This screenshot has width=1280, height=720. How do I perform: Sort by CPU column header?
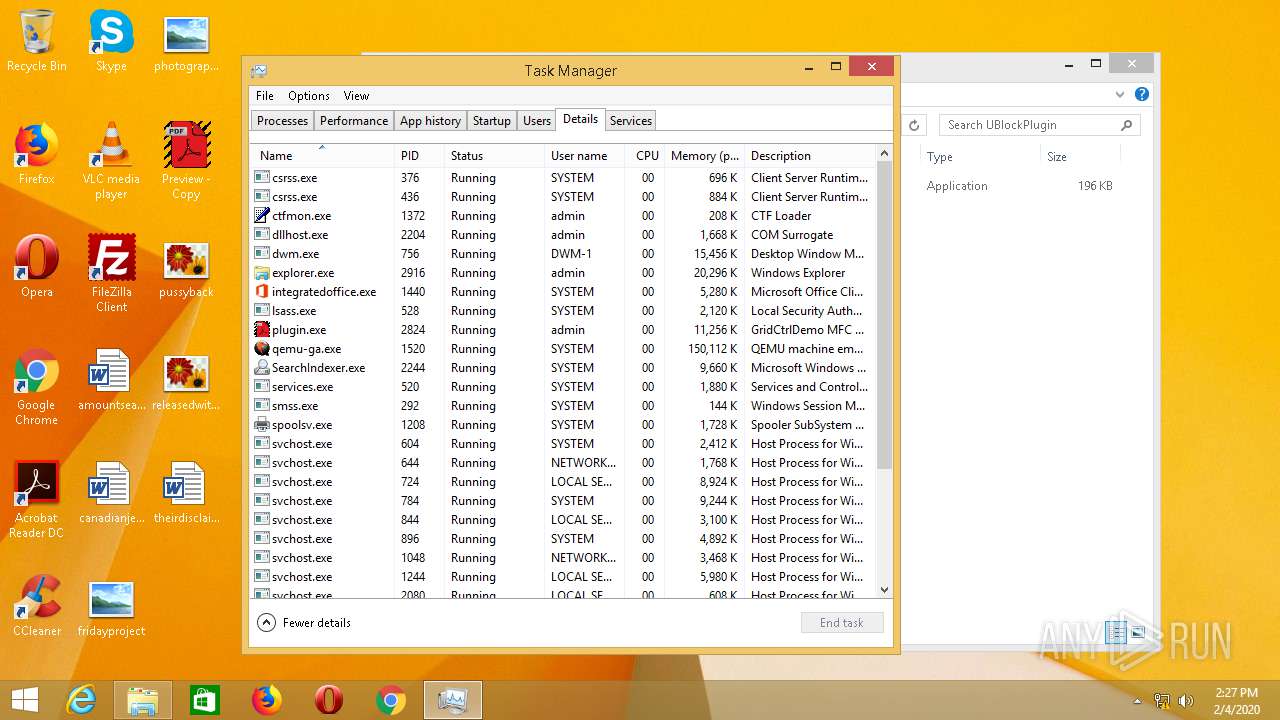[x=646, y=156]
